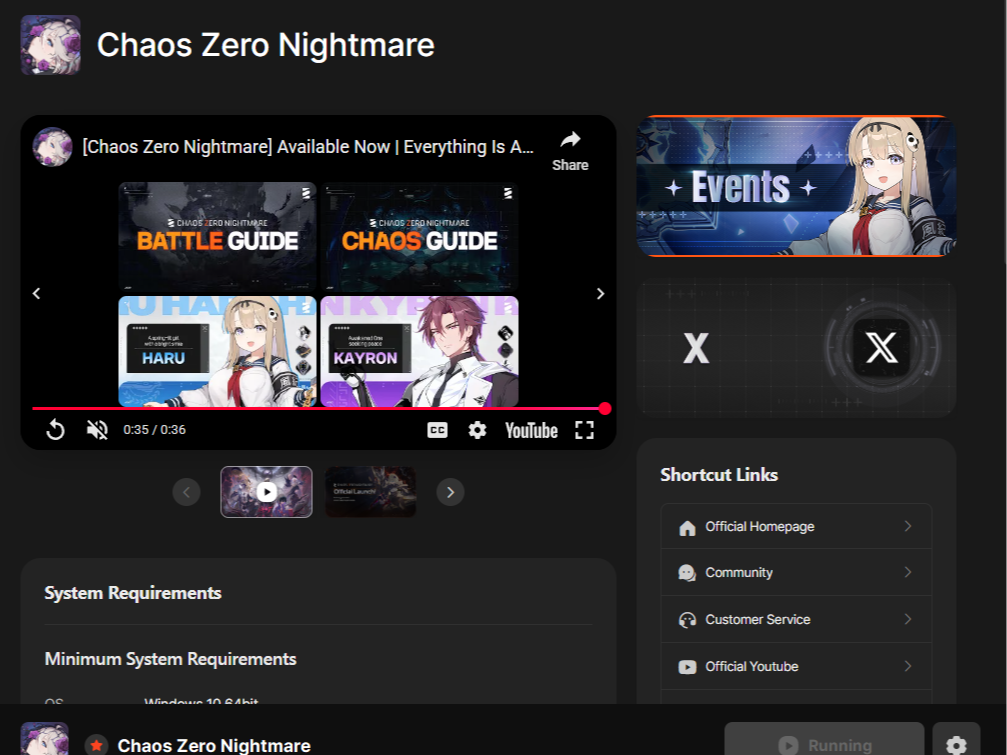
Task: Open video settings gear in player
Action: 477,430
